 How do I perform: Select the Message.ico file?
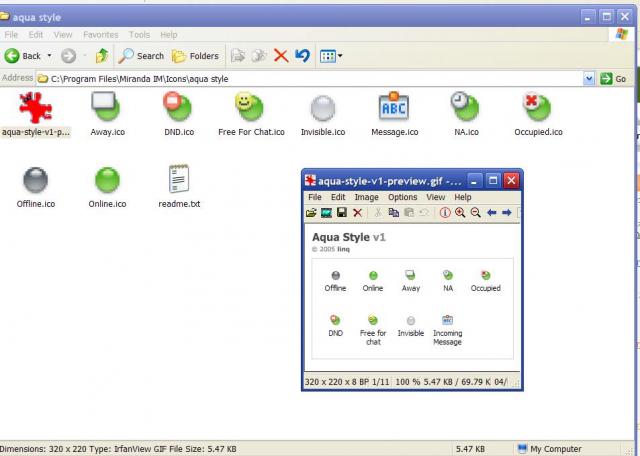394,114
